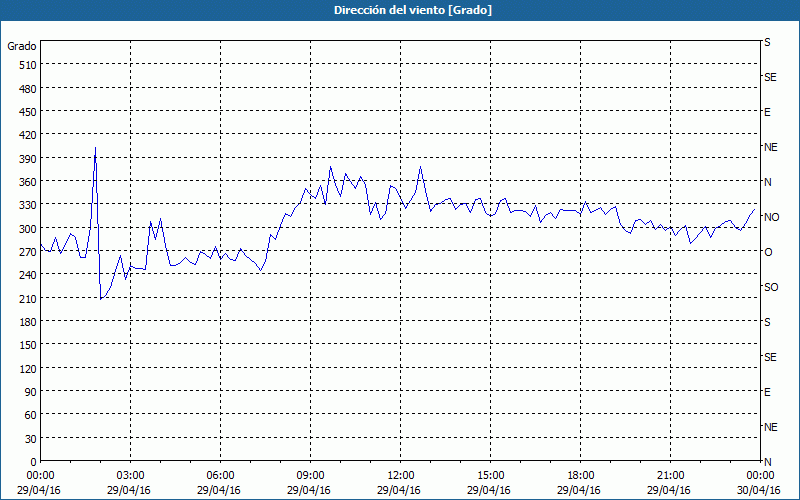Click the 360 degree axis label

pyautogui.click(x=29, y=182)
